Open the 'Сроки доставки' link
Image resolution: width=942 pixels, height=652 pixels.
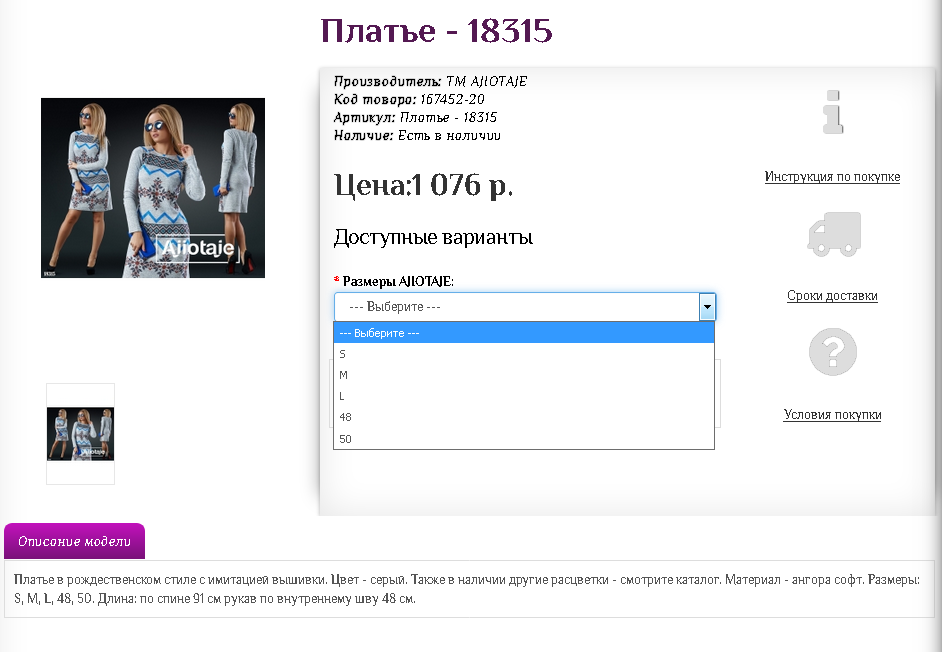tap(832, 296)
